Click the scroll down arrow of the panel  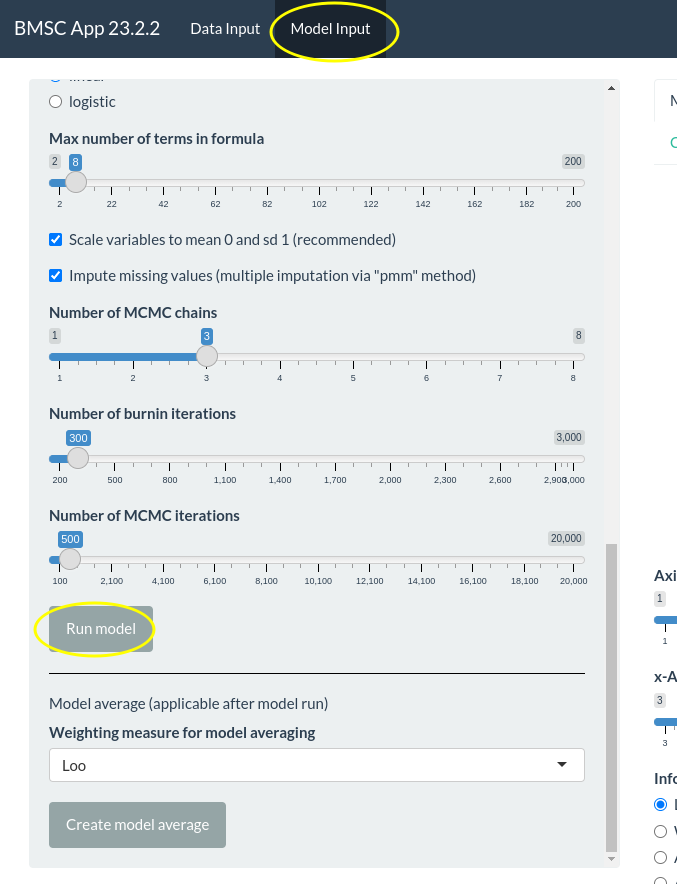[612, 857]
